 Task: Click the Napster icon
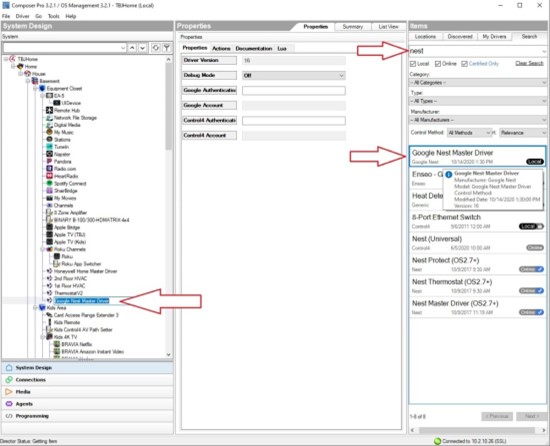[x=49, y=154]
